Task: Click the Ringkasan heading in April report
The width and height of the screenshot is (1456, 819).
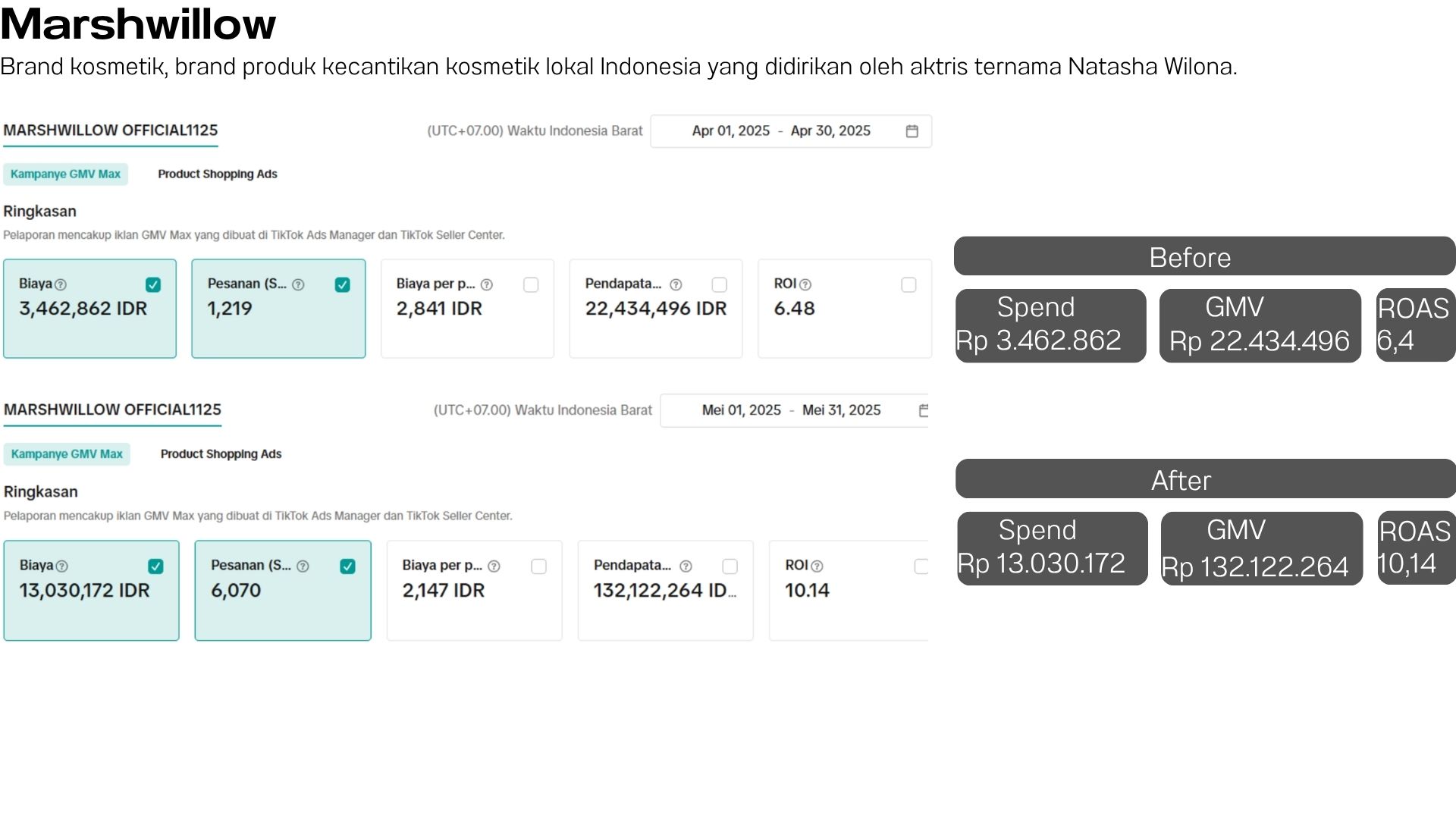Action: 39,211
